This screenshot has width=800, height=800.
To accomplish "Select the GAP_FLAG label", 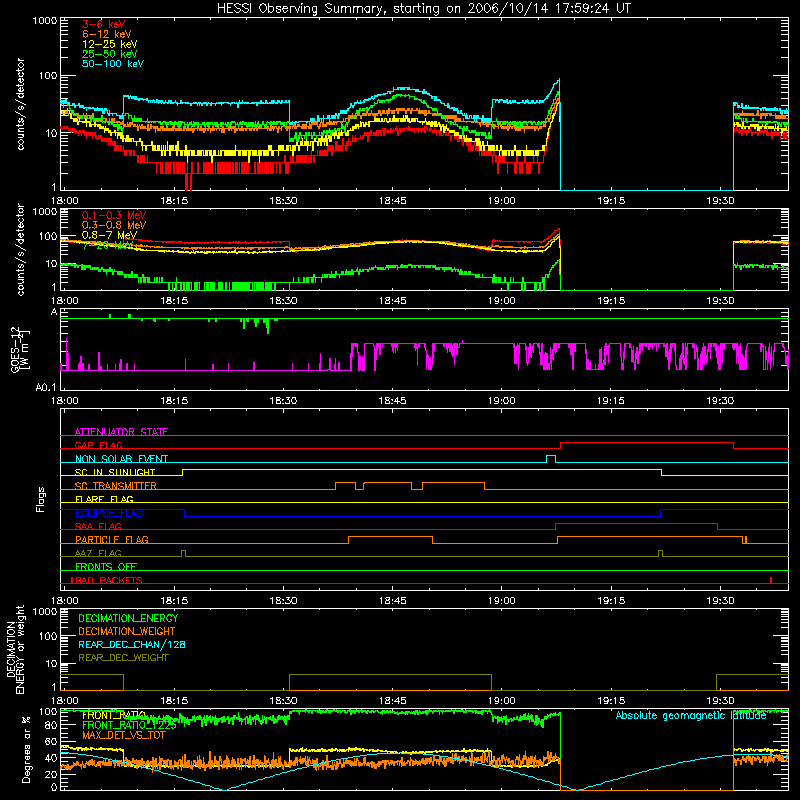I will (x=98, y=445).
